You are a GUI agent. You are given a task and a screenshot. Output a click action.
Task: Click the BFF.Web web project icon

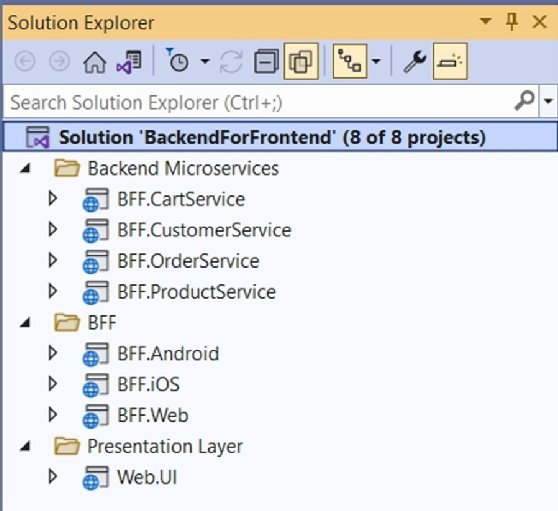coord(95,416)
